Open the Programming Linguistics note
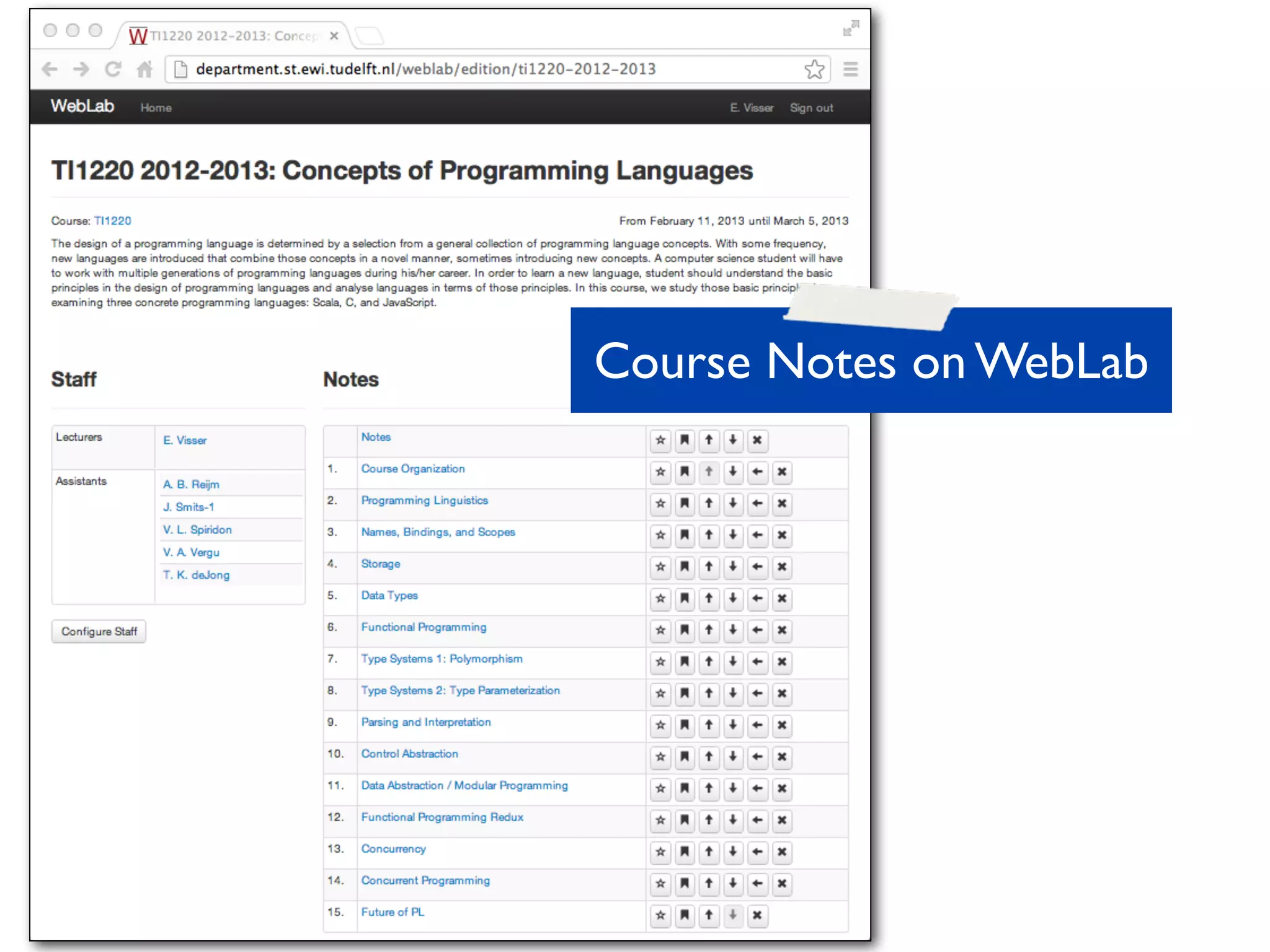 pos(425,500)
